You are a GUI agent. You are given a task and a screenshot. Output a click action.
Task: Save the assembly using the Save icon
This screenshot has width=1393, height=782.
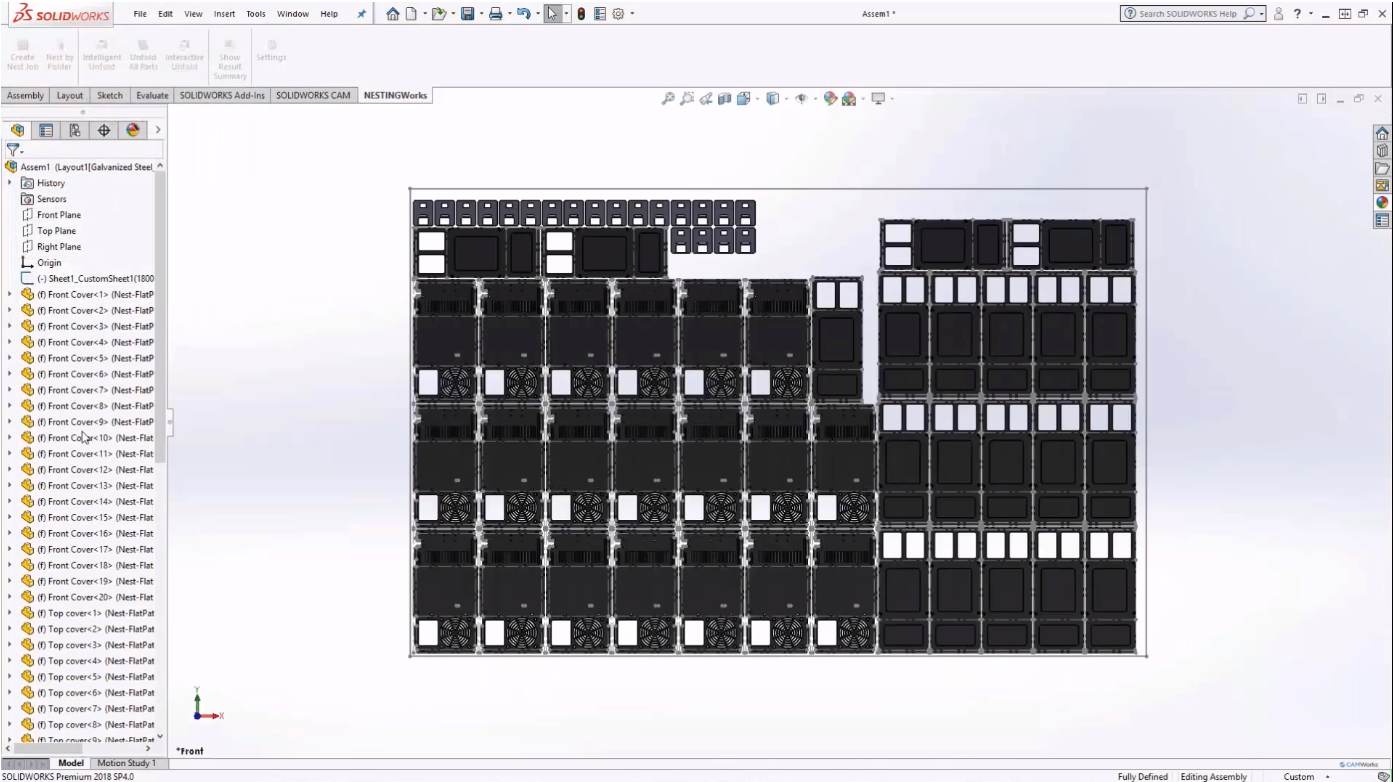pyautogui.click(x=466, y=14)
